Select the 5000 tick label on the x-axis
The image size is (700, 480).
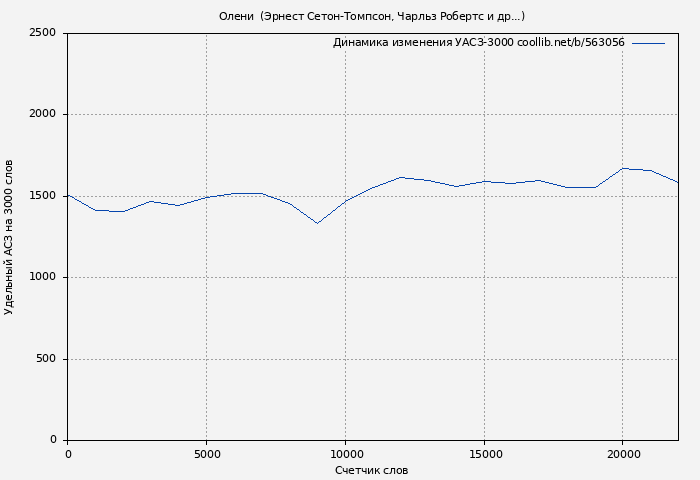click(206, 454)
